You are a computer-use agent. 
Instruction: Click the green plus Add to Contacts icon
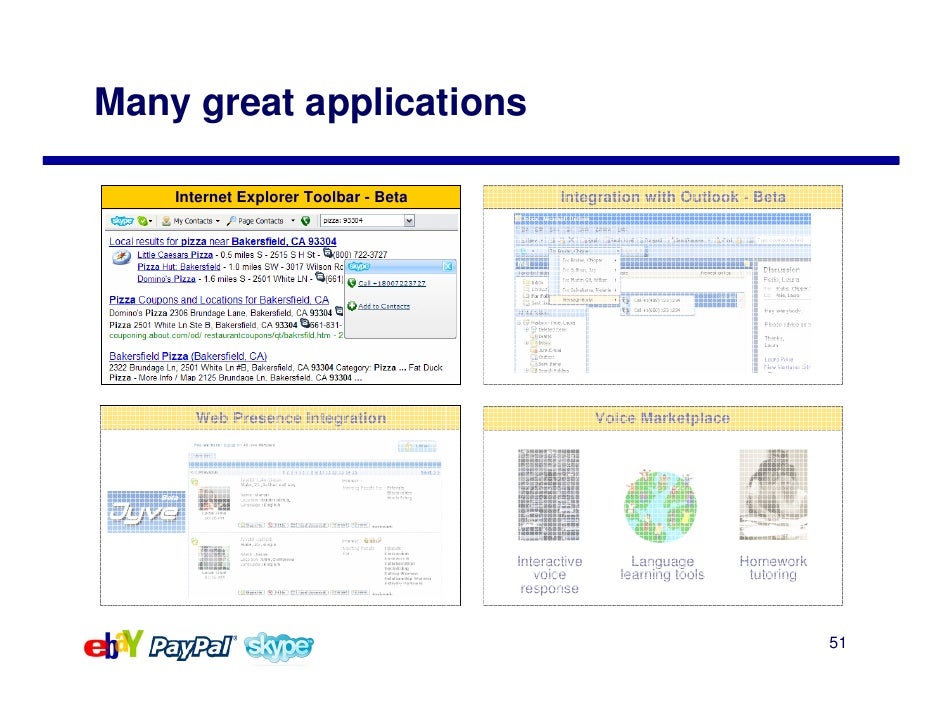pyautogui.click(x=352, y=306)
